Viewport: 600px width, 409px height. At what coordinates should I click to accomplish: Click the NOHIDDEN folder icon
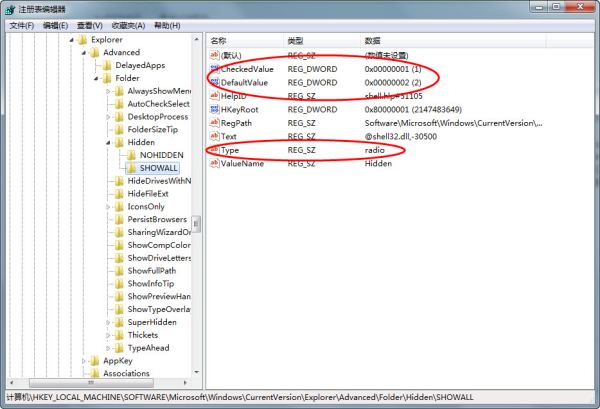[x=131, y=155]
